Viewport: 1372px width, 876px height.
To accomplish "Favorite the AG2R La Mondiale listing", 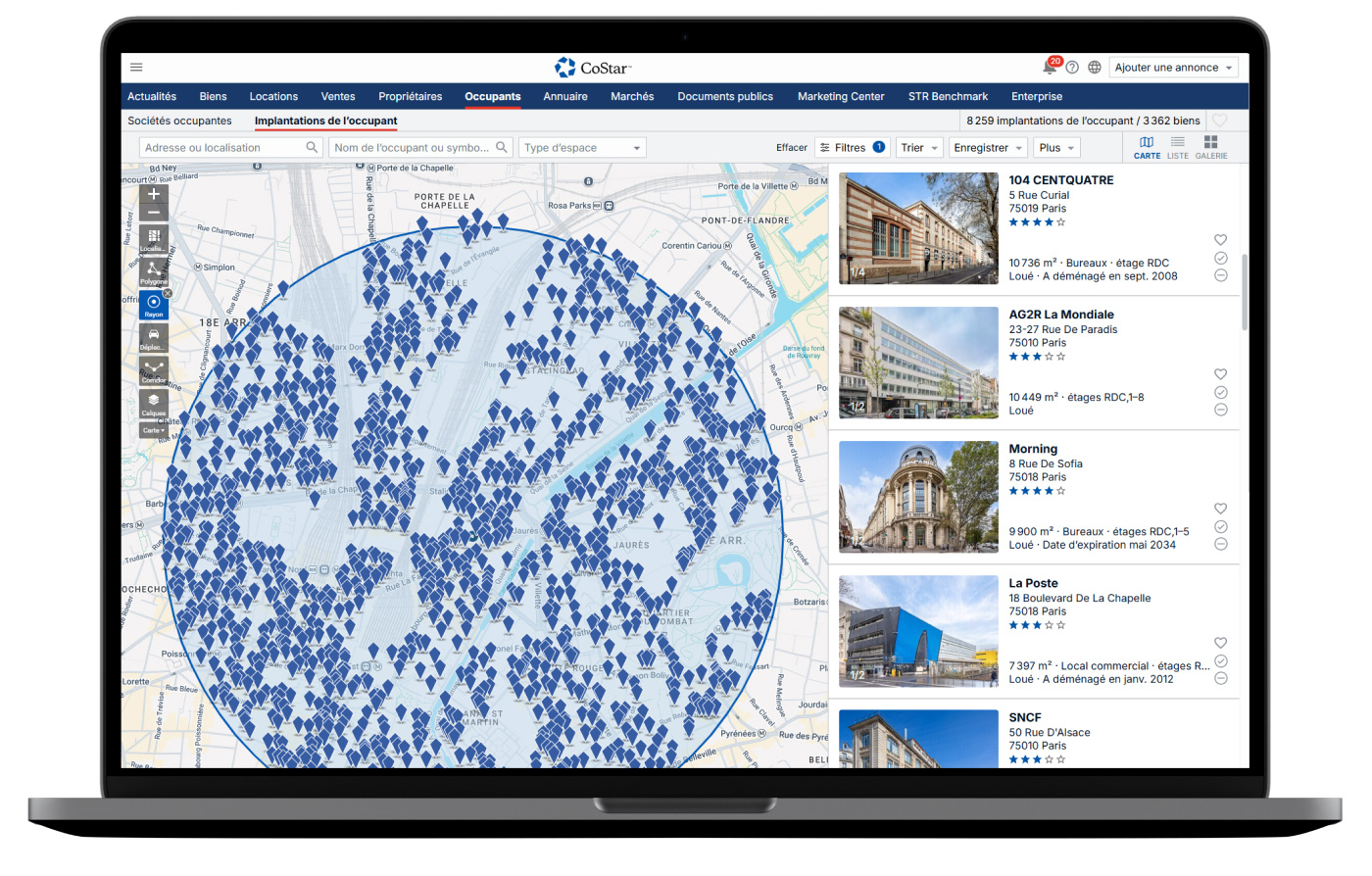I will click(1220, 374).
